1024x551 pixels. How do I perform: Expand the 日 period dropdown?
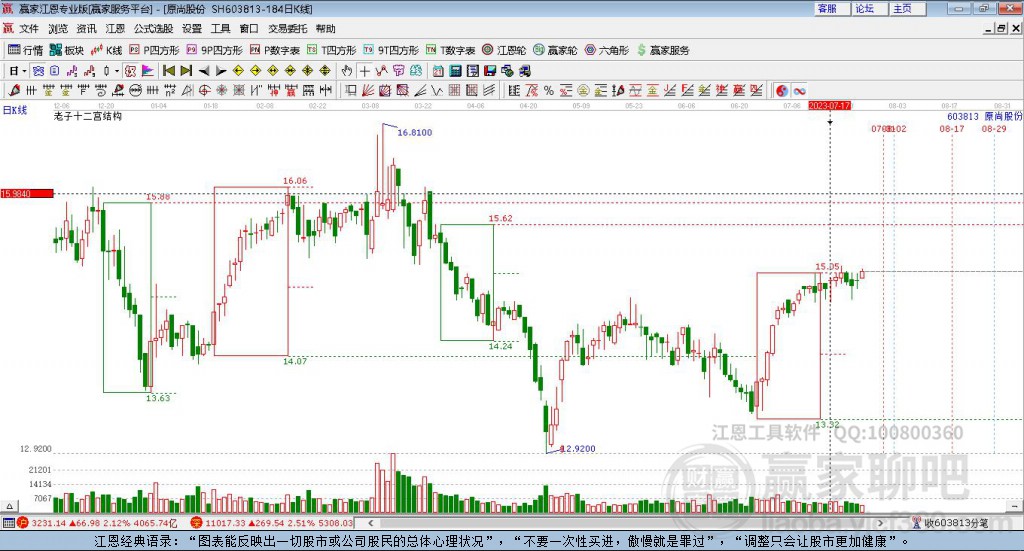[x=24, y=71]
